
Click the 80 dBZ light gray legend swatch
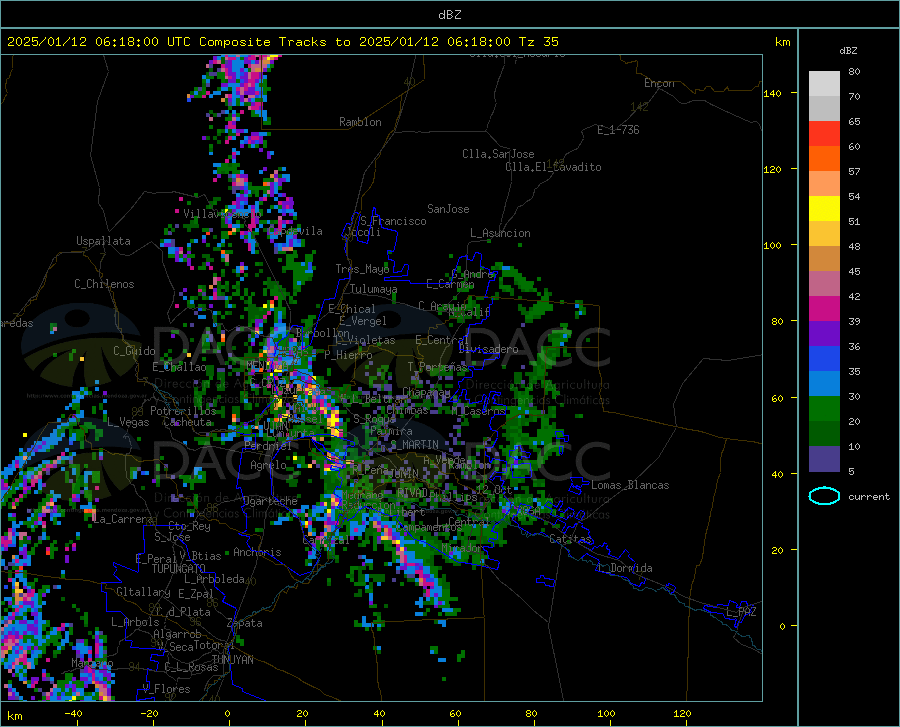coord(824,84)
